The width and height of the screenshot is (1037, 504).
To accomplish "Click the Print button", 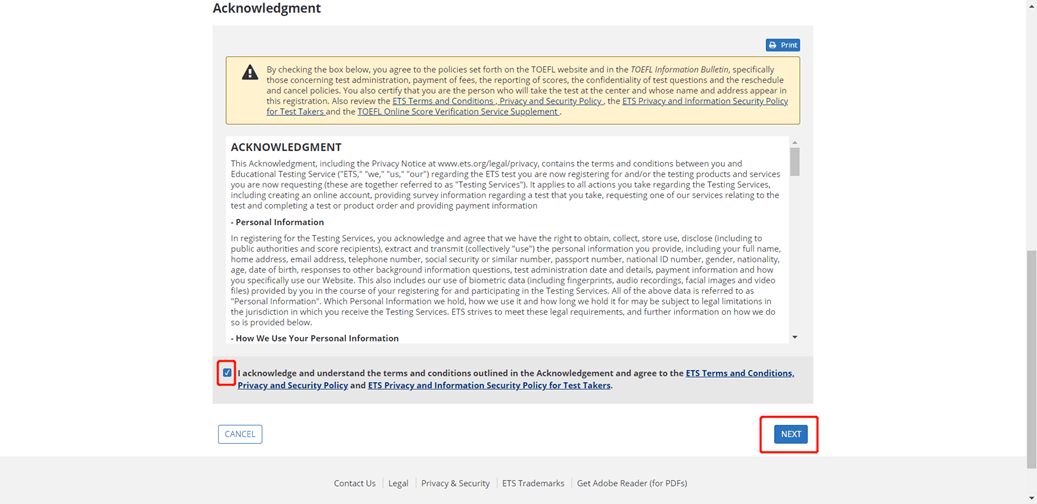I will click(782, 45).
